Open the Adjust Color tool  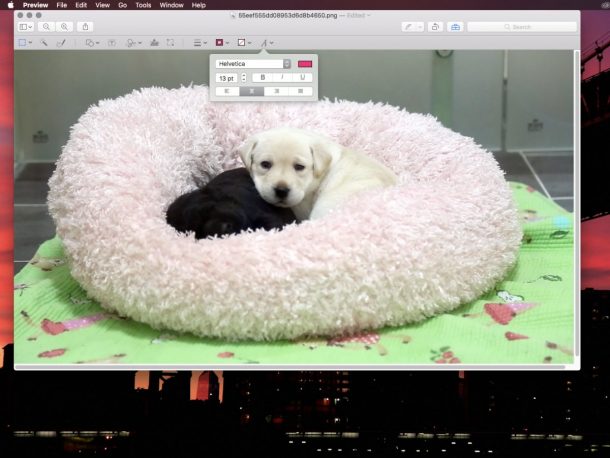tap(153, 43)
